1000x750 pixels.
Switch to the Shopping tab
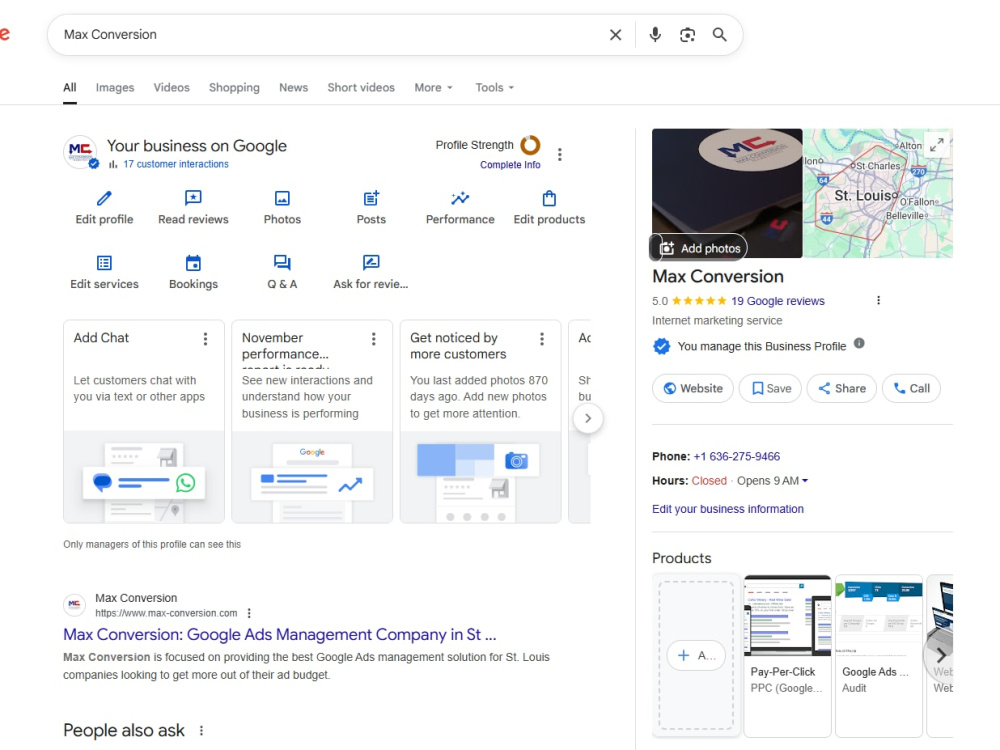coord(234,87)
